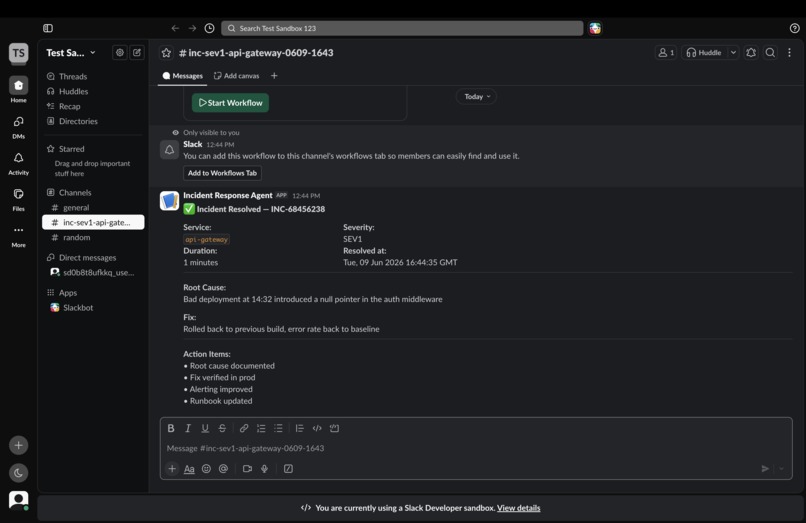806x523 pixels.
Task: Star the channel with the star icon
Action: coord(166,52)
